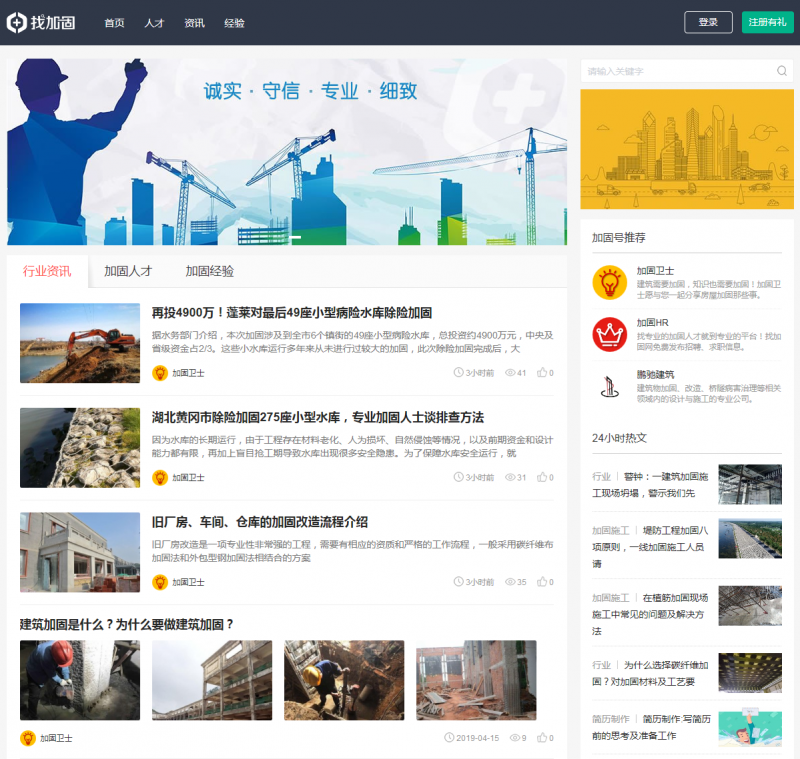Click the 找加固 site logo
Screen dimensions: 800x759
pos(41,22)
